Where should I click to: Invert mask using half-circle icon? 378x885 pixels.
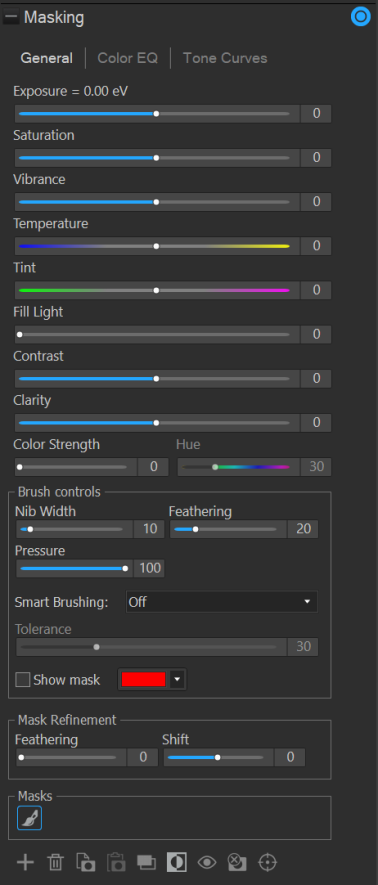[x=177, y=862]
